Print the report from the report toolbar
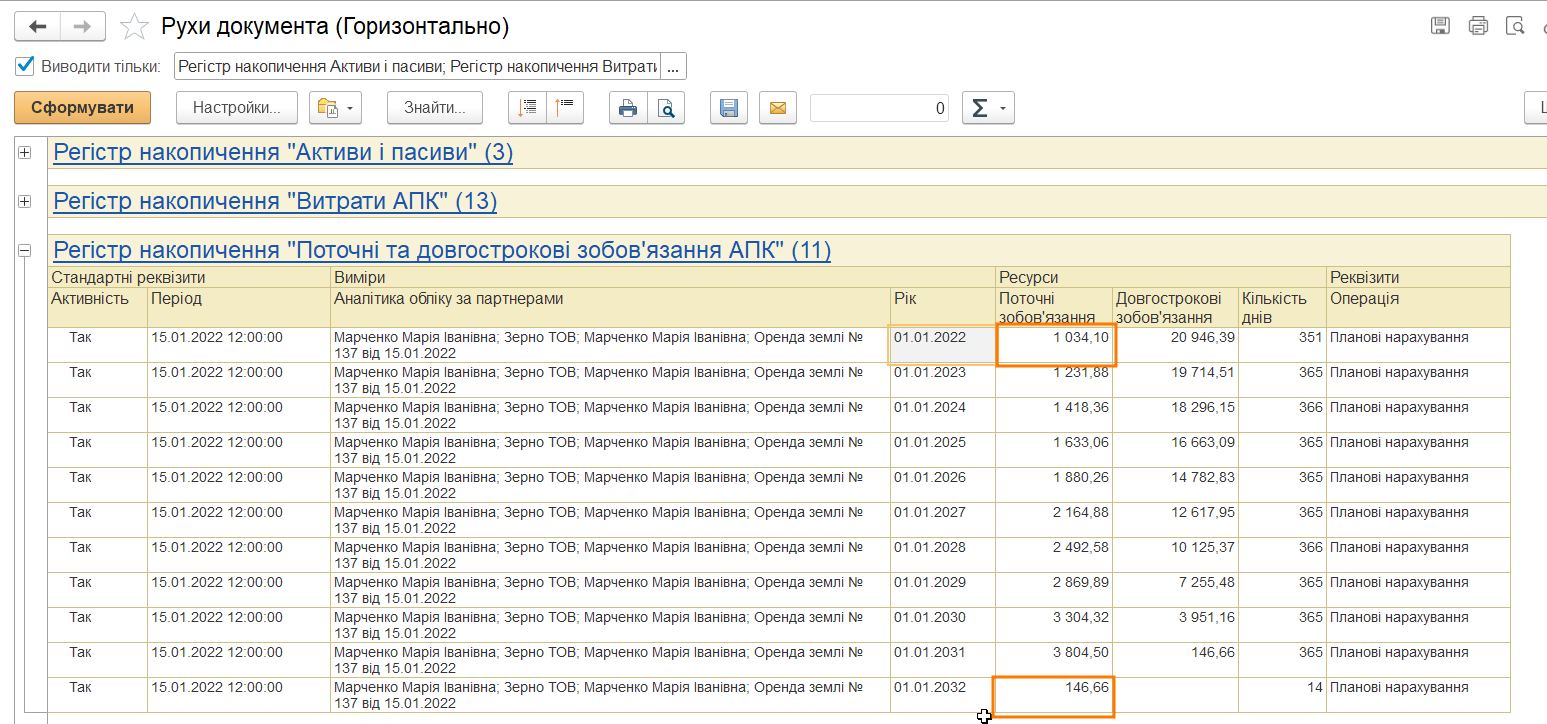 (x=628, y=108)
